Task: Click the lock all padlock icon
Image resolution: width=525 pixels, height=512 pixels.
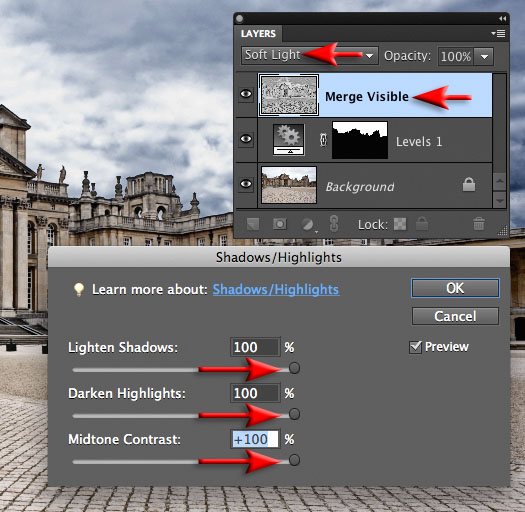Action: pyautogui.click(x=422, y=223)
